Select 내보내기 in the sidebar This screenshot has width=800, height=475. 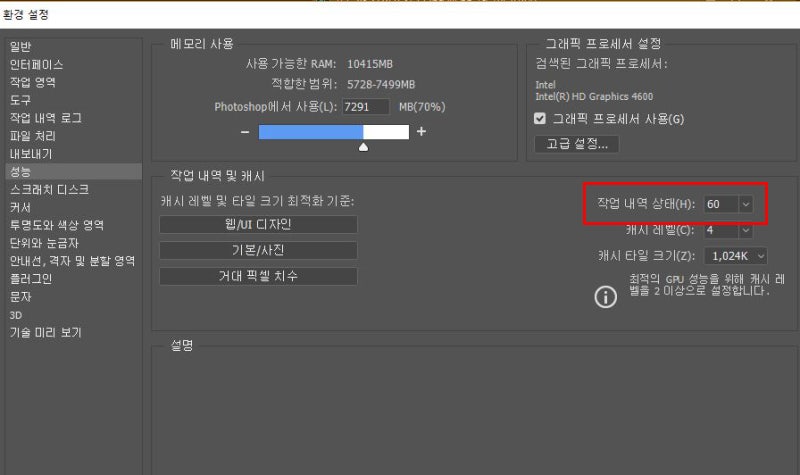(x=31, y=154)
